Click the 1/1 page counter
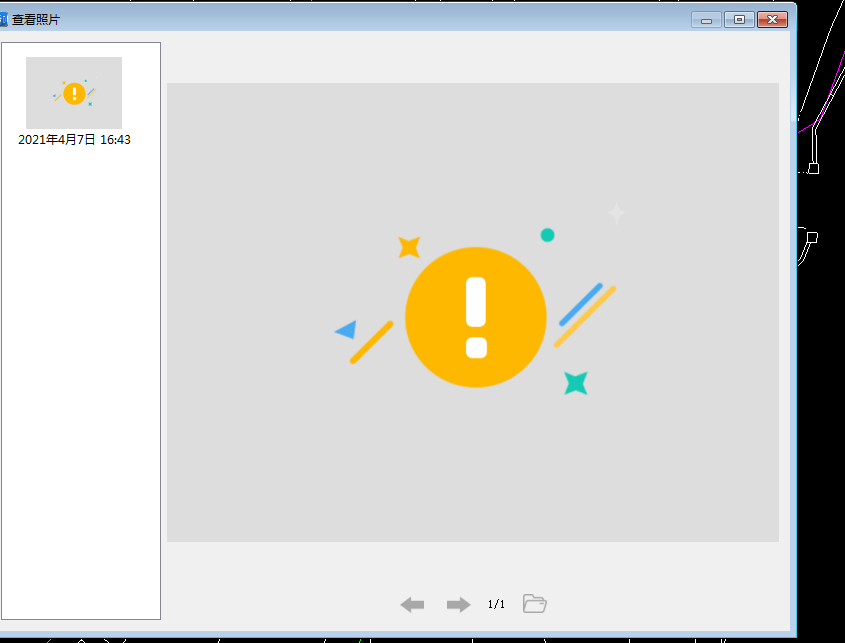 (496, 604)
